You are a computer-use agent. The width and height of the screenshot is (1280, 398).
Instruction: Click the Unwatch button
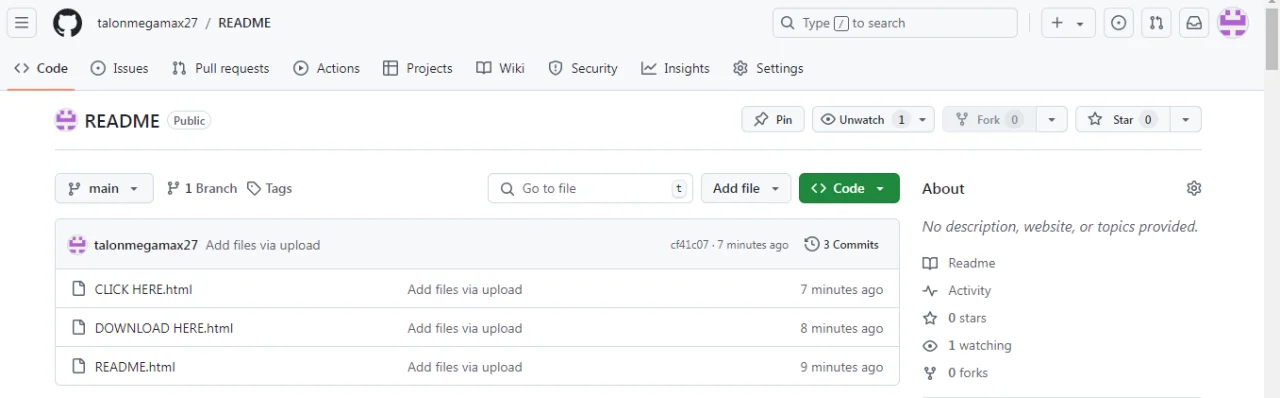862,119
